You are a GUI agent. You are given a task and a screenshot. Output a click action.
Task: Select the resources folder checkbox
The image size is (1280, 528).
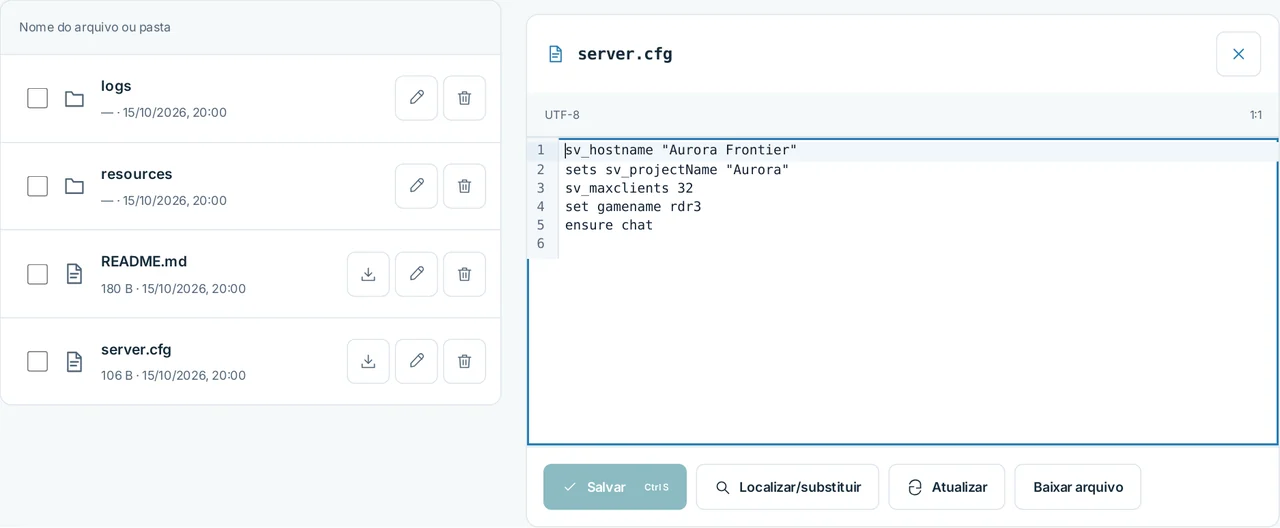click(37, 186)
